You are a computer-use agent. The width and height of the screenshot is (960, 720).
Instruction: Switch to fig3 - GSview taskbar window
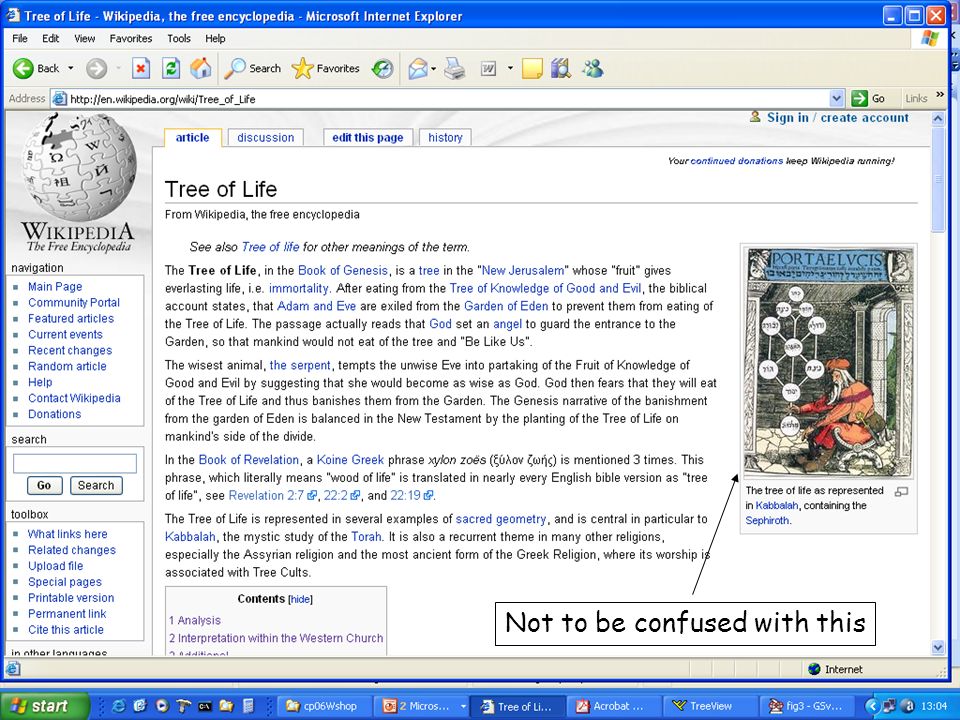coord(808,706)
